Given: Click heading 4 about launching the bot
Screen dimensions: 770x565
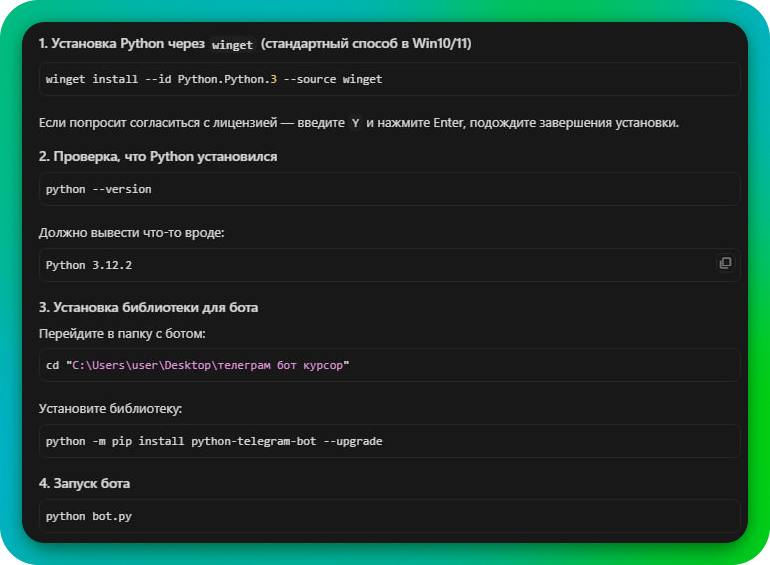Looking at the screenshot, I should click(x=84, y=483).
